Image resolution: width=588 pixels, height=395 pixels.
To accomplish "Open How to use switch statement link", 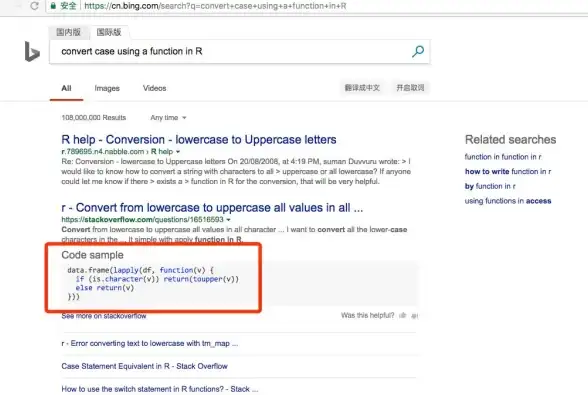I will 160,389.
